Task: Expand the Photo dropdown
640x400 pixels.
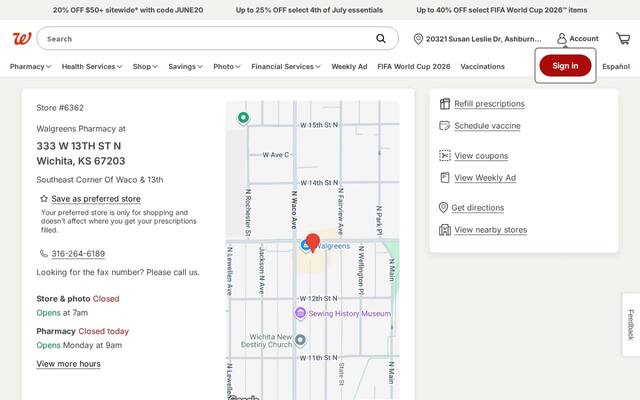Action: pos(227,67)
